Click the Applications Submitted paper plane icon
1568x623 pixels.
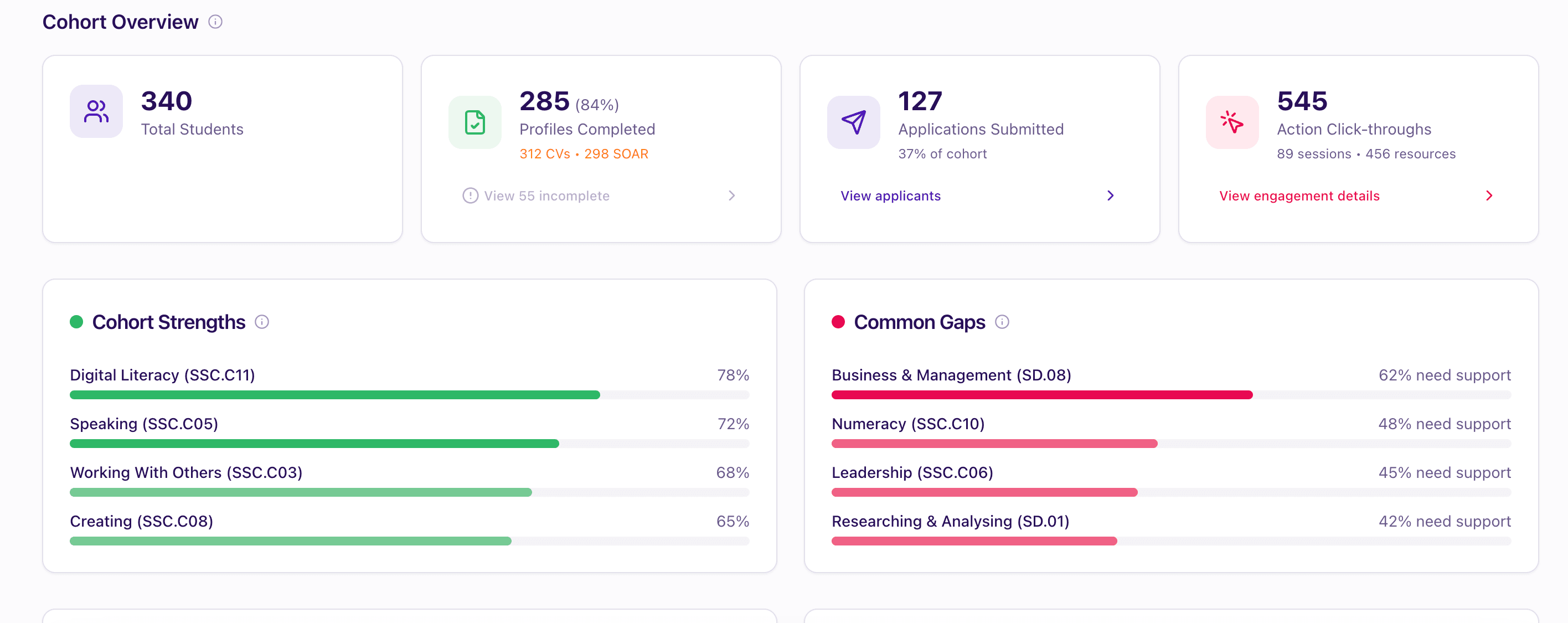point(853,122)
